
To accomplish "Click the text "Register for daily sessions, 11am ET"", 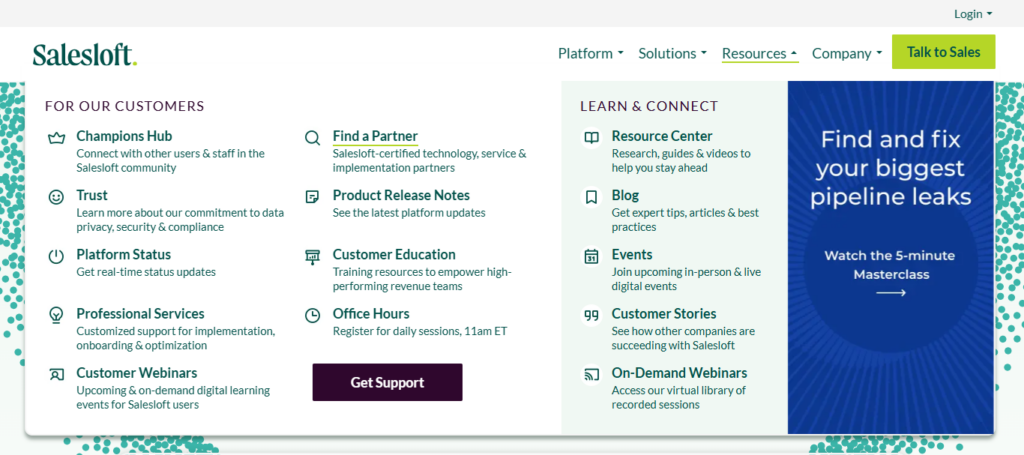I will pos(420,331).
